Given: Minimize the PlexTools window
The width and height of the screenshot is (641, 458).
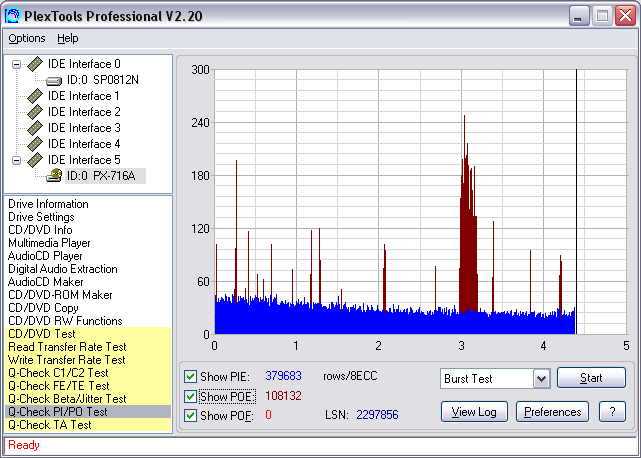Looking at the screenshot, I should click(x=579, y=16).
